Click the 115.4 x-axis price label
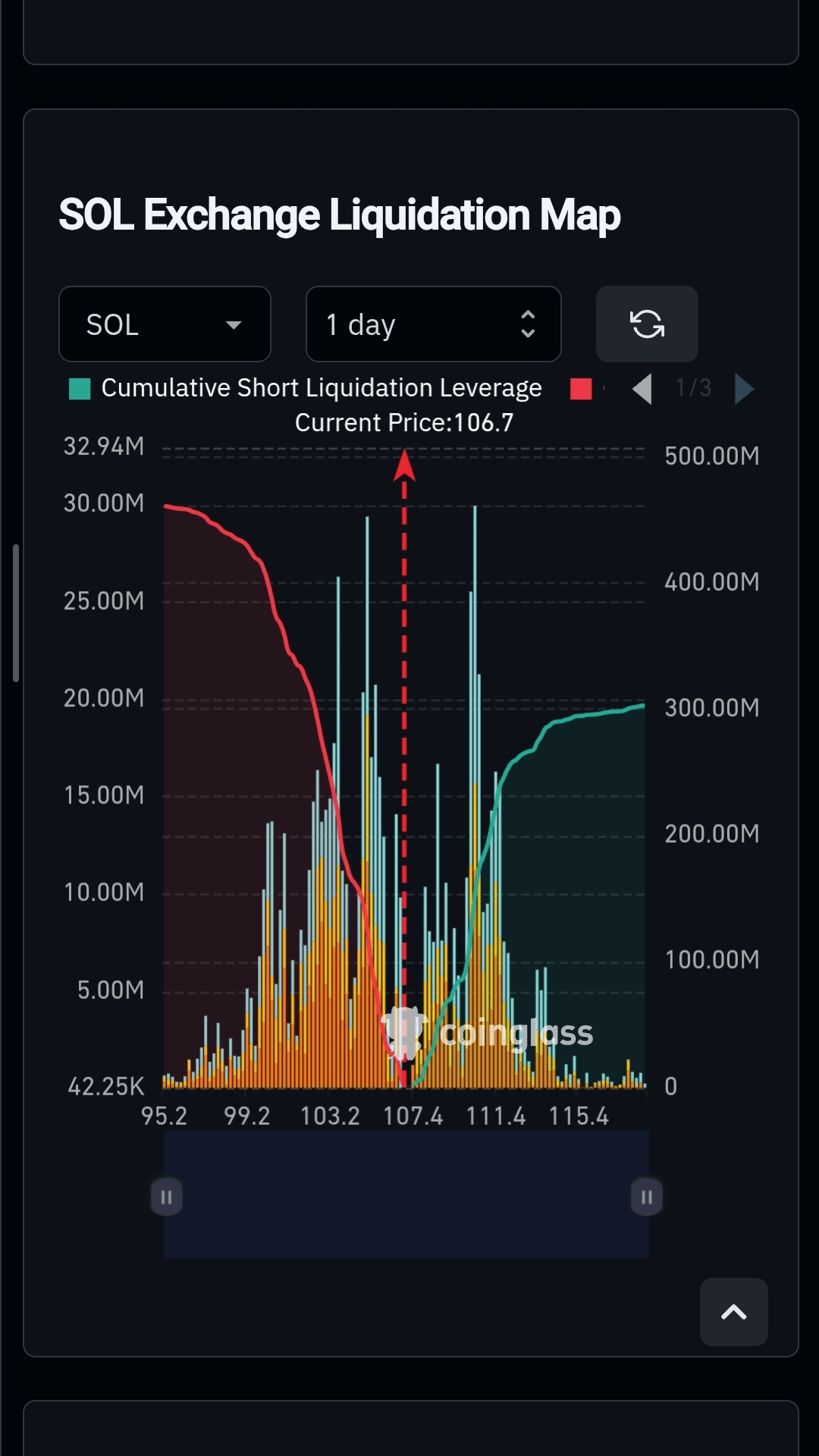The image size is (819, 1456). tap(579, 1116)
